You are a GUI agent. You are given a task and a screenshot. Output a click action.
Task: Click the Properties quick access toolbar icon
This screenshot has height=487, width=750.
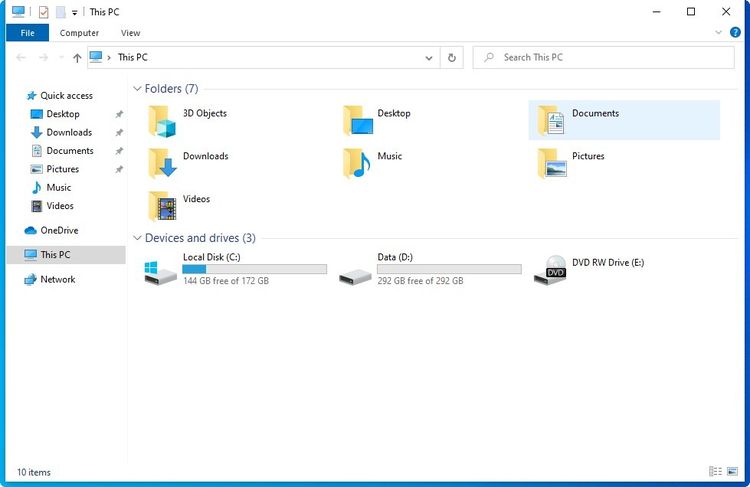click(43, 12)
